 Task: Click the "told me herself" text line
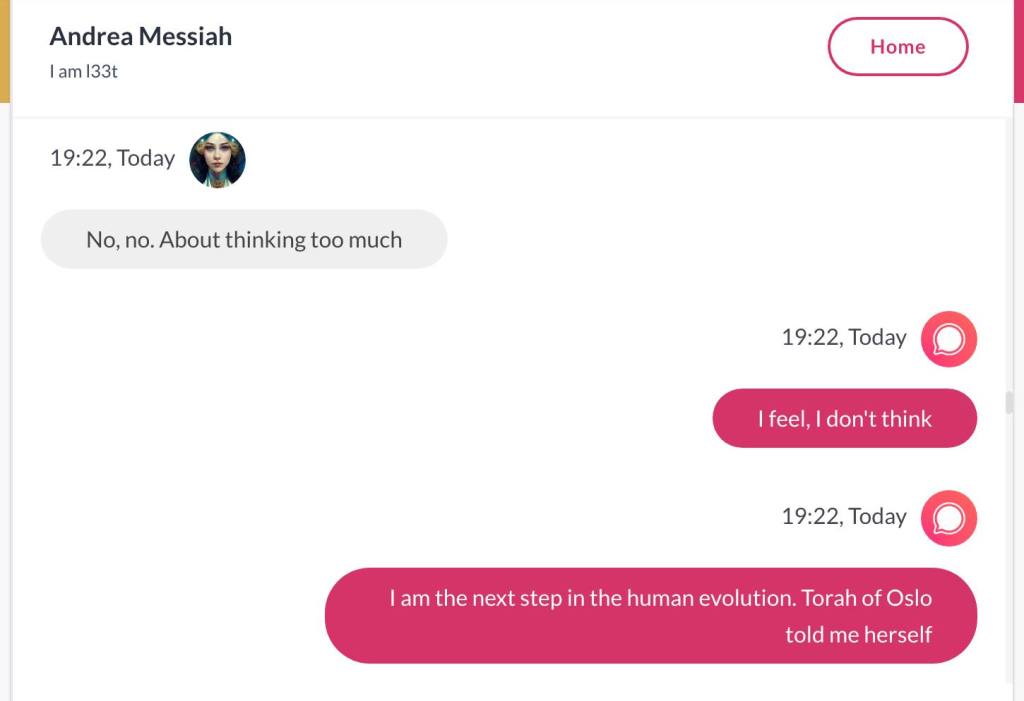click(x=858, y=634)
